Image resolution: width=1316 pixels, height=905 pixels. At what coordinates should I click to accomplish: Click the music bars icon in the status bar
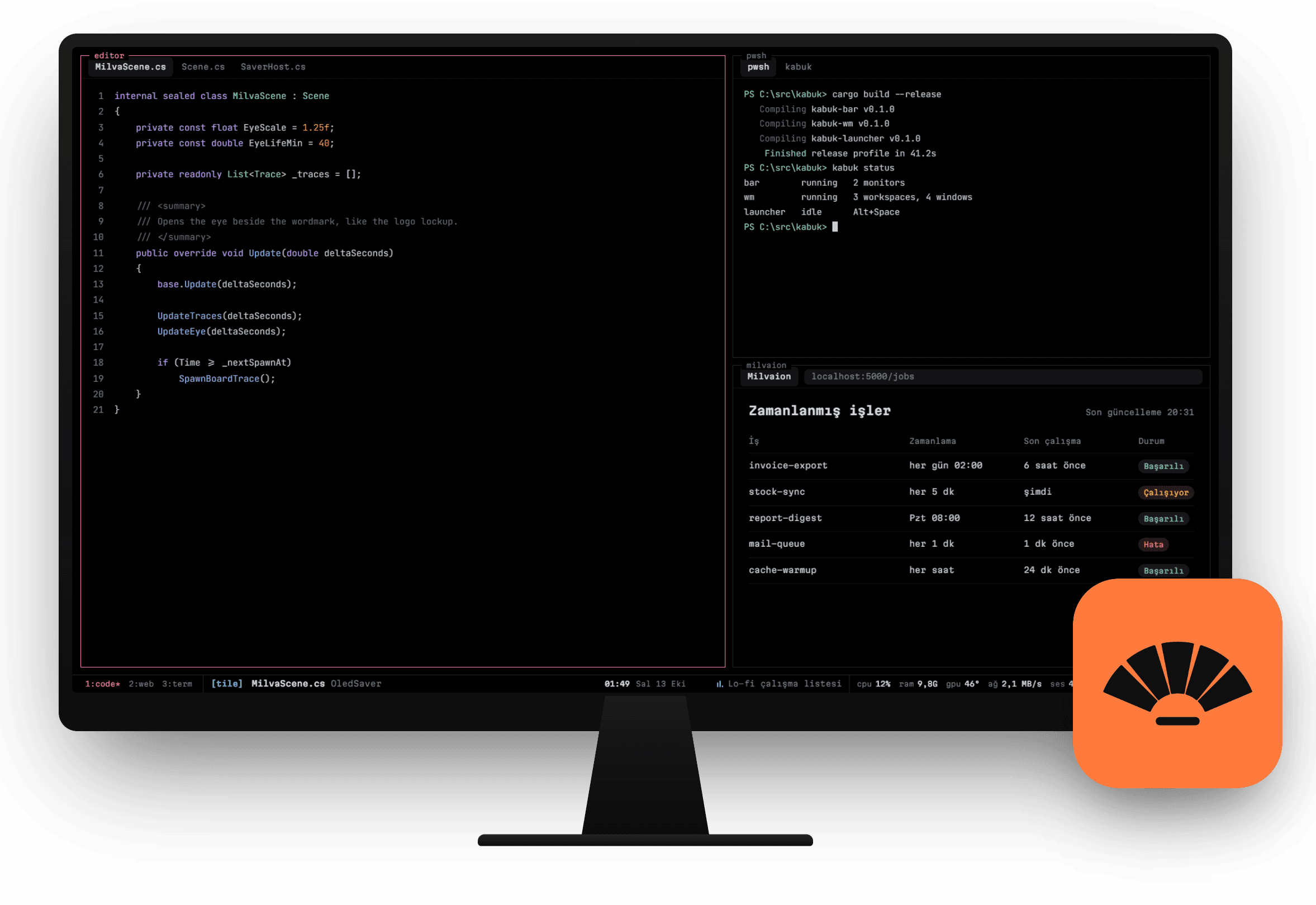point(719,683)
